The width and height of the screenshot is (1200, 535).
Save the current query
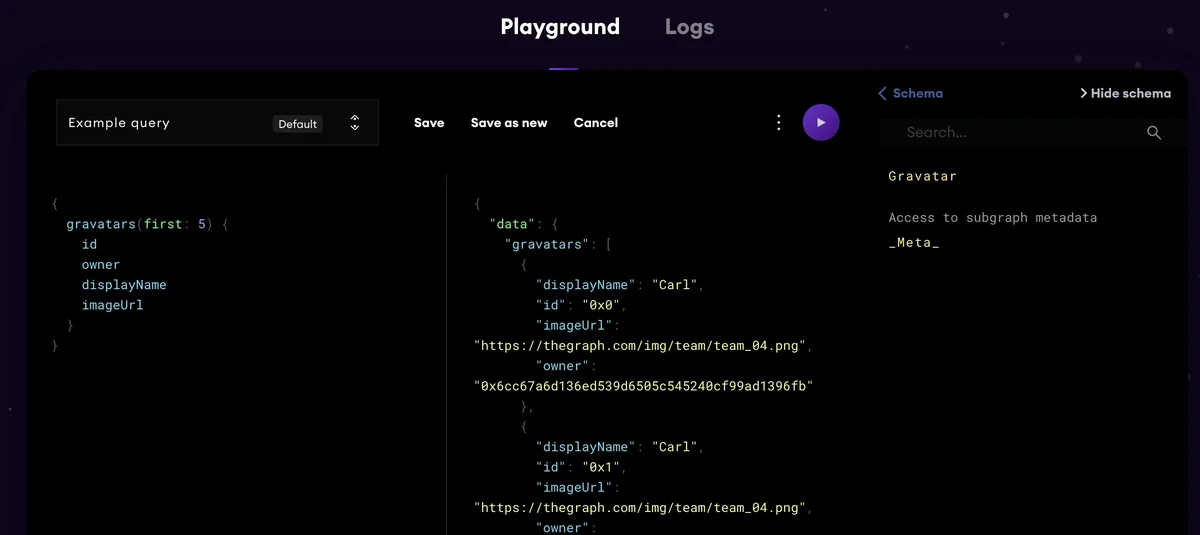429,123
